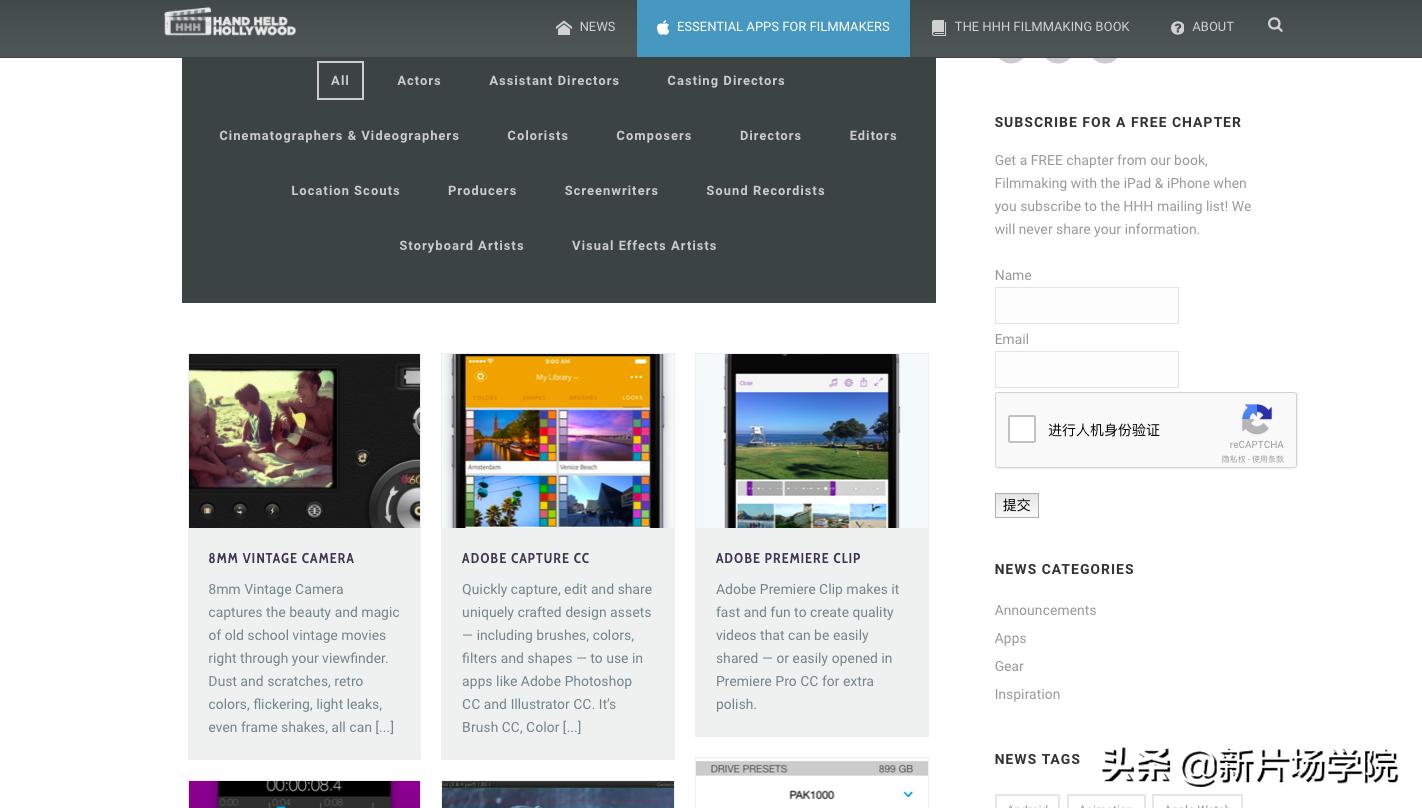Image resolution: width=1422 pixels, height=808 pixels.
Task: Open the Inspiration news category
Action: click(x=1027, y=695)
